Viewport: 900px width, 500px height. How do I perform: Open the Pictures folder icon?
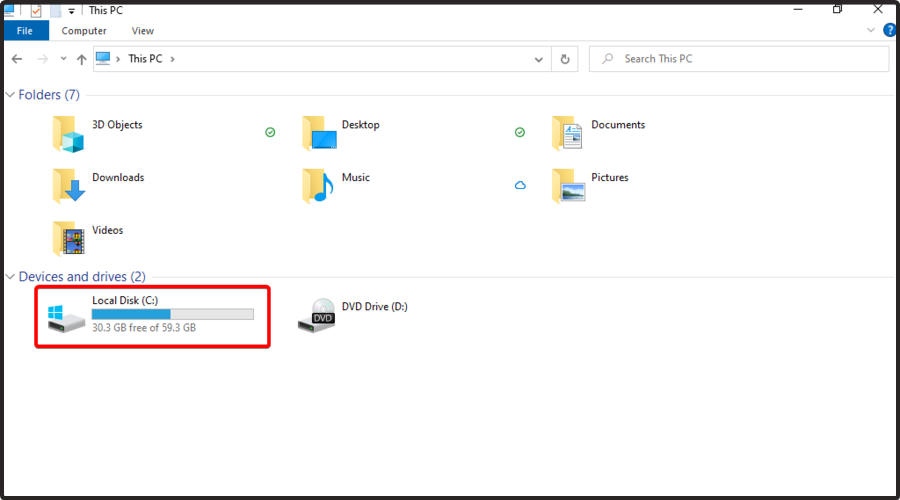[568, 186]
